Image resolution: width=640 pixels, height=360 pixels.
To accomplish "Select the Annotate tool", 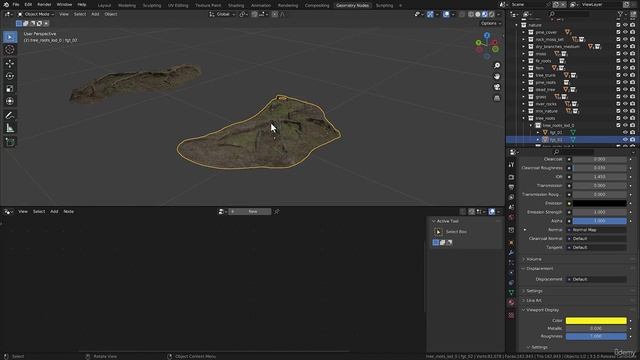I will pos(10,116).
